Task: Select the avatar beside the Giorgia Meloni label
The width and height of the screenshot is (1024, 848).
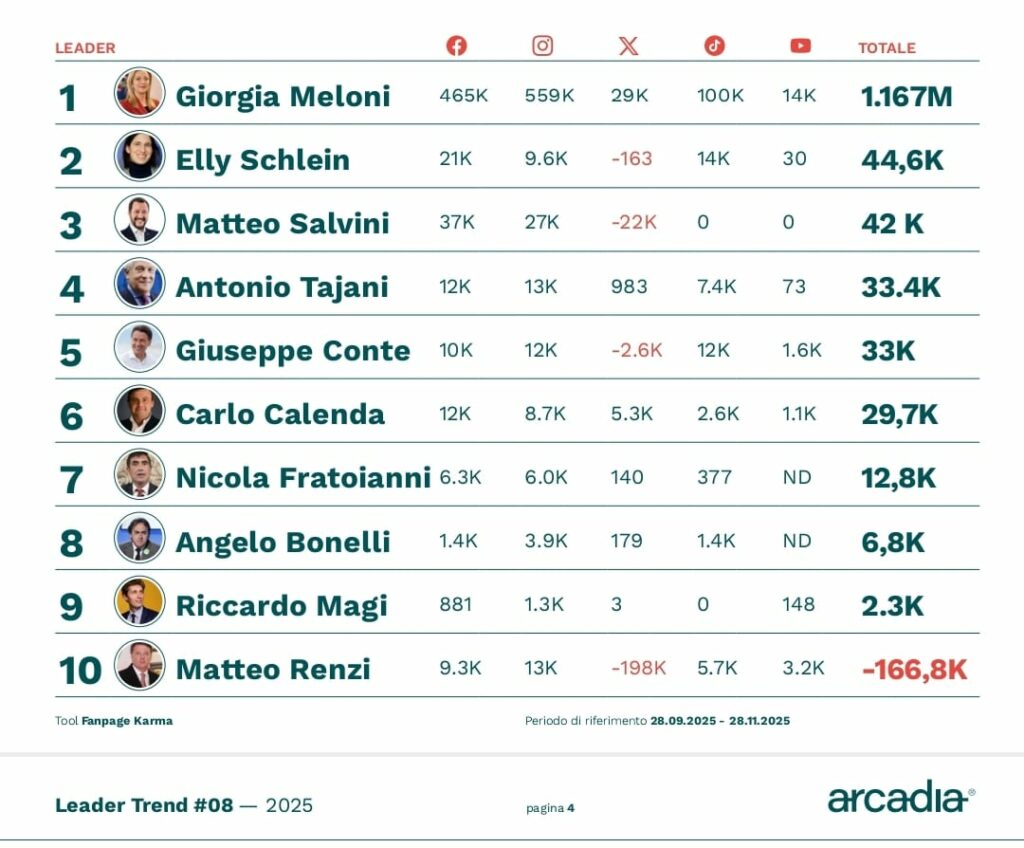Action: click(139, 93)
